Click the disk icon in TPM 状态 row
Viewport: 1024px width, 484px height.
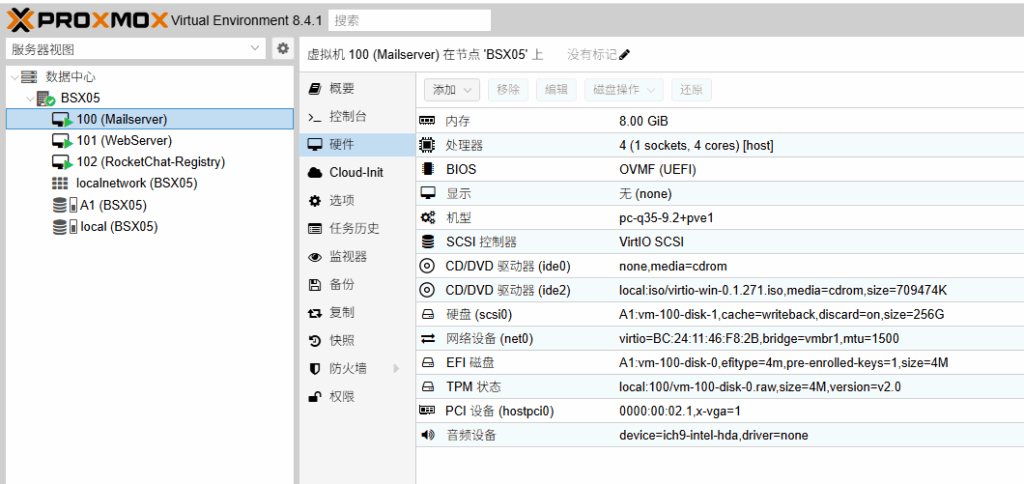tap(427, 387)
